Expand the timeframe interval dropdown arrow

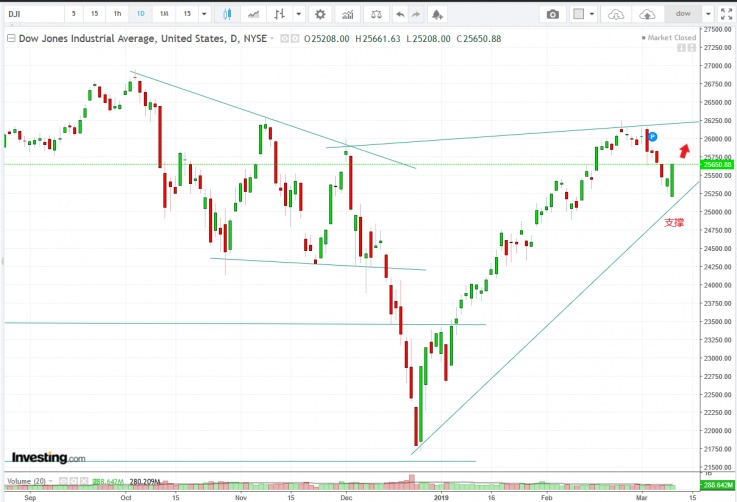click(x=204, y=14)
